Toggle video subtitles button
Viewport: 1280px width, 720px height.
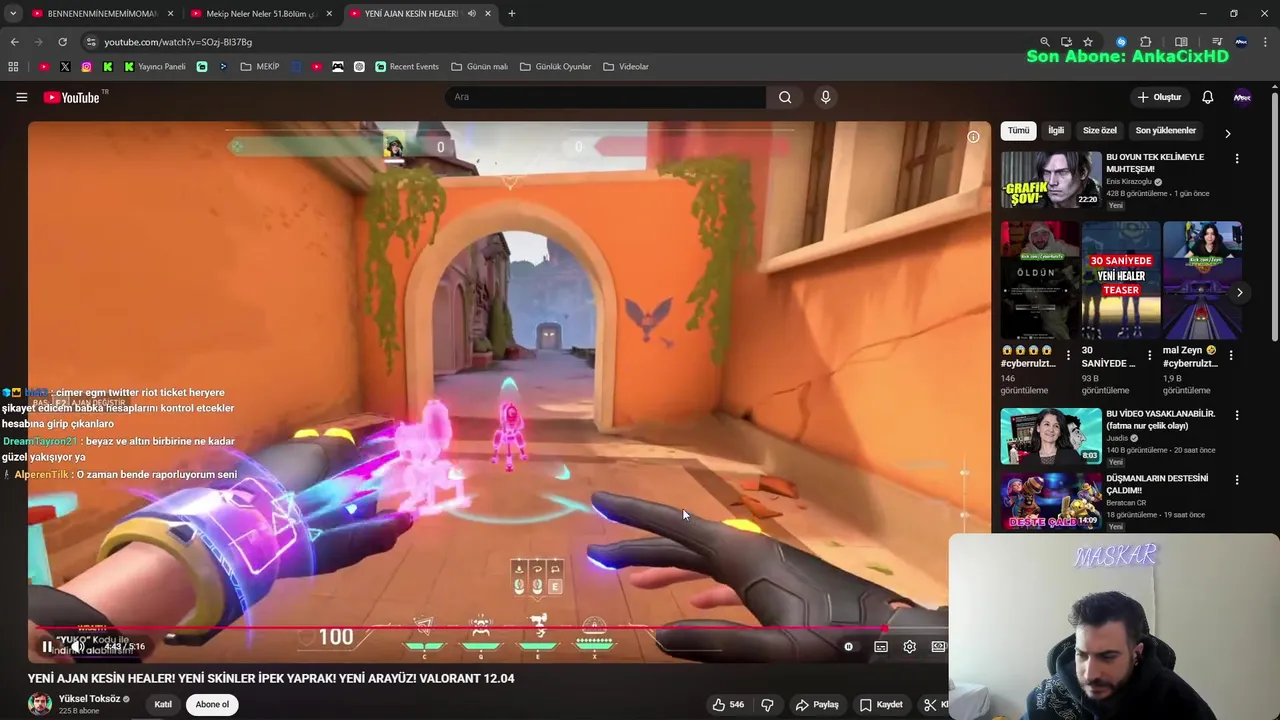881,647
